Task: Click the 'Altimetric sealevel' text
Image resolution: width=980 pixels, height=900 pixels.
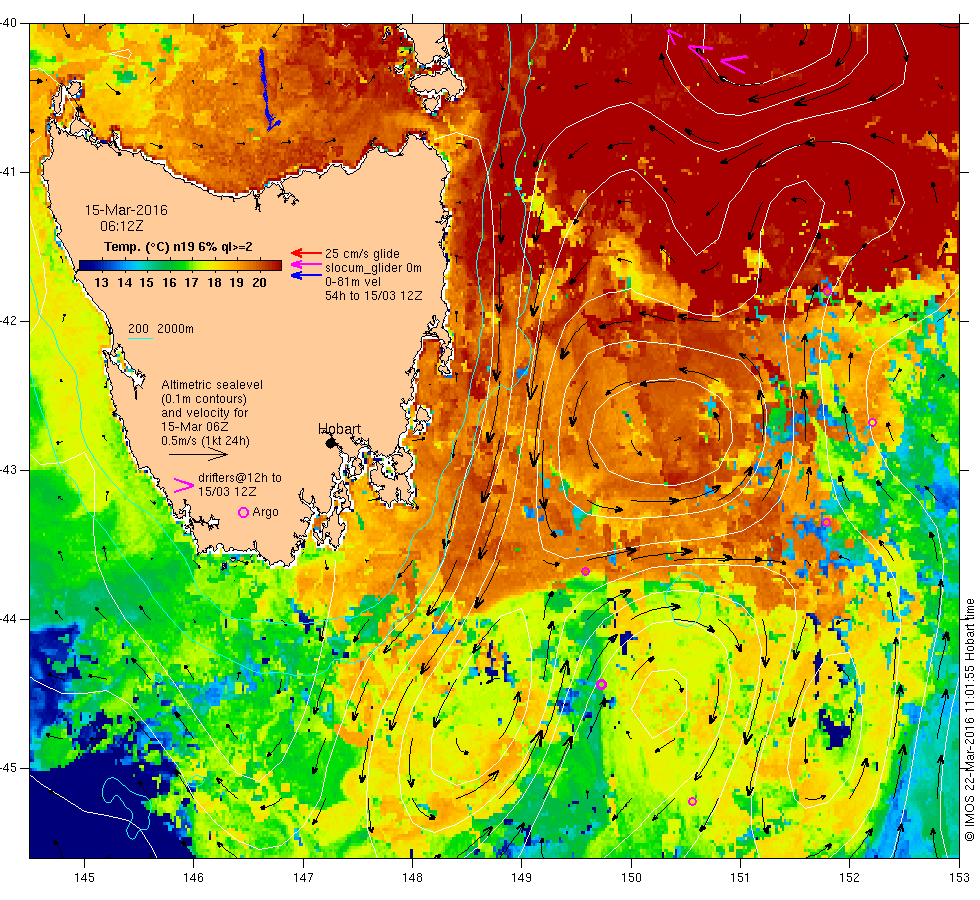Action: [x=212, y=385]
